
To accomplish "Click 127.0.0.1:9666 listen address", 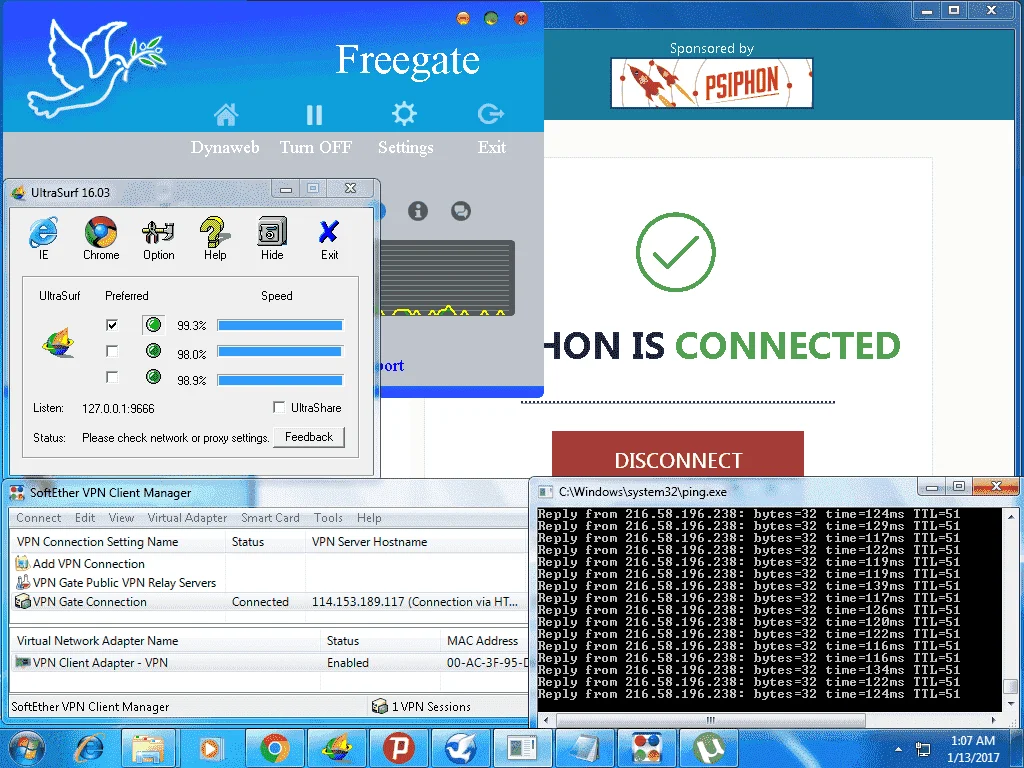I will point(118,409).
